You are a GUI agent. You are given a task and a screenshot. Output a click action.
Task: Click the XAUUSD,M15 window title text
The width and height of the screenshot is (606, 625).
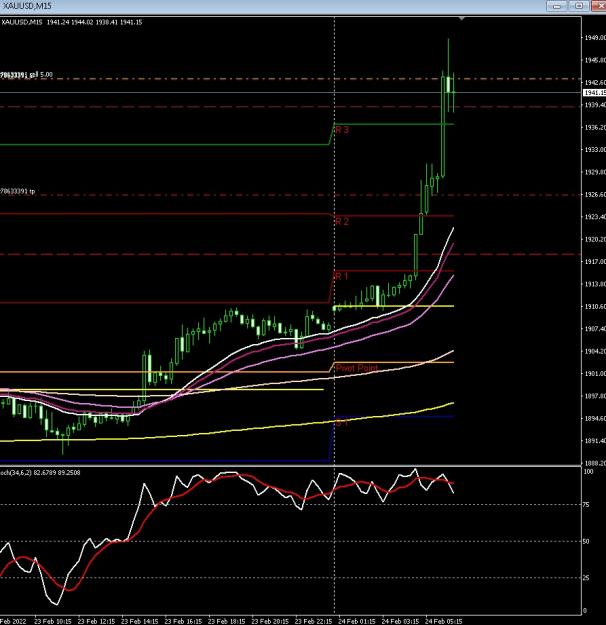tap(26, 6)
